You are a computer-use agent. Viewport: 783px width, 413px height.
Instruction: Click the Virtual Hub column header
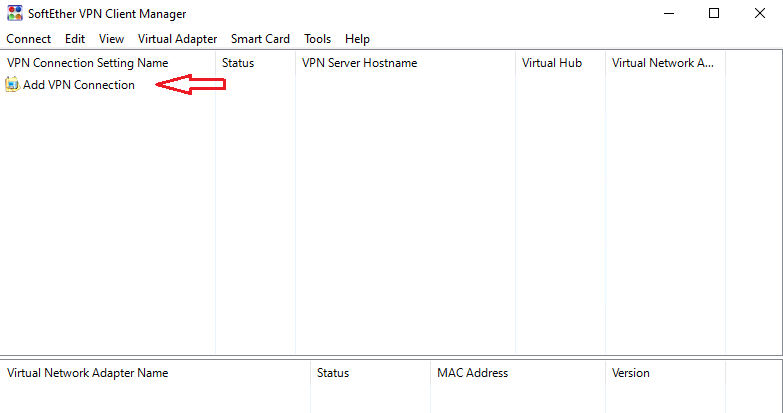[560, 63]
